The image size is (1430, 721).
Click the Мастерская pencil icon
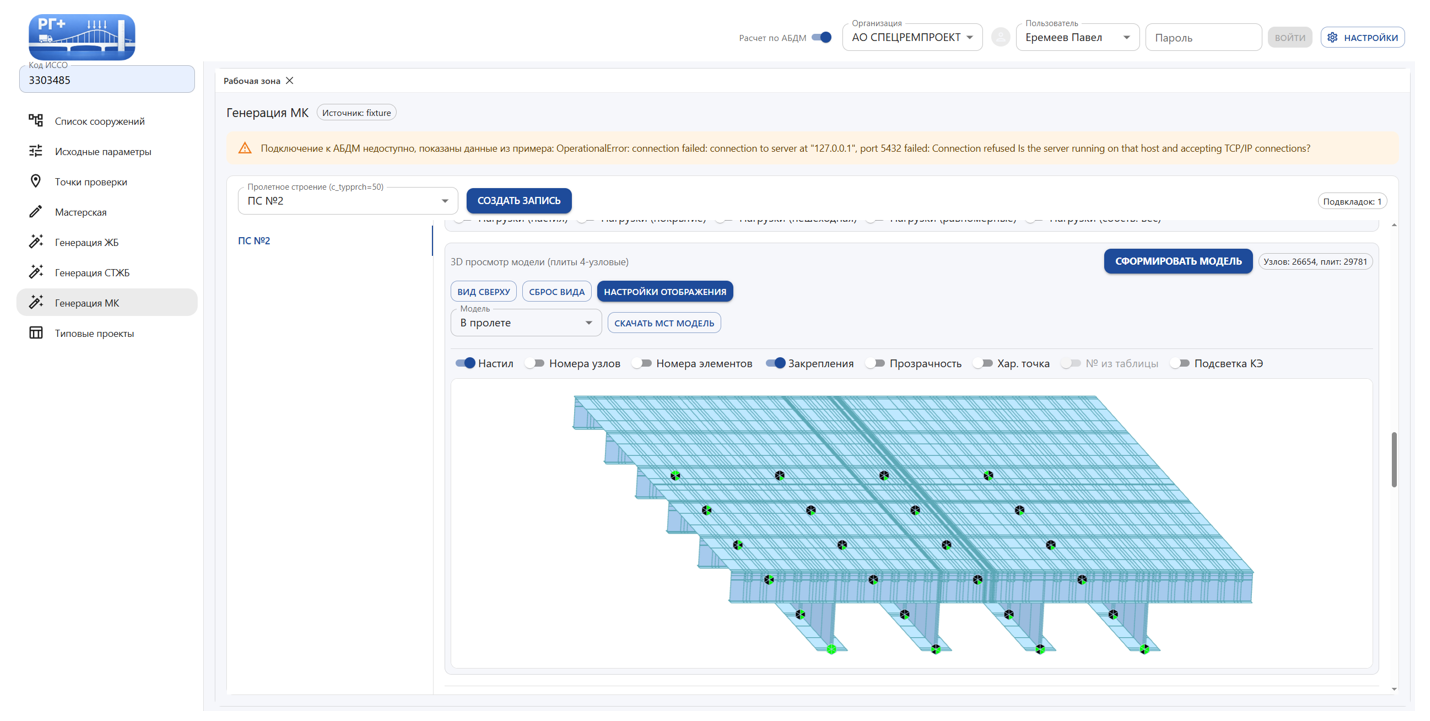36,212
